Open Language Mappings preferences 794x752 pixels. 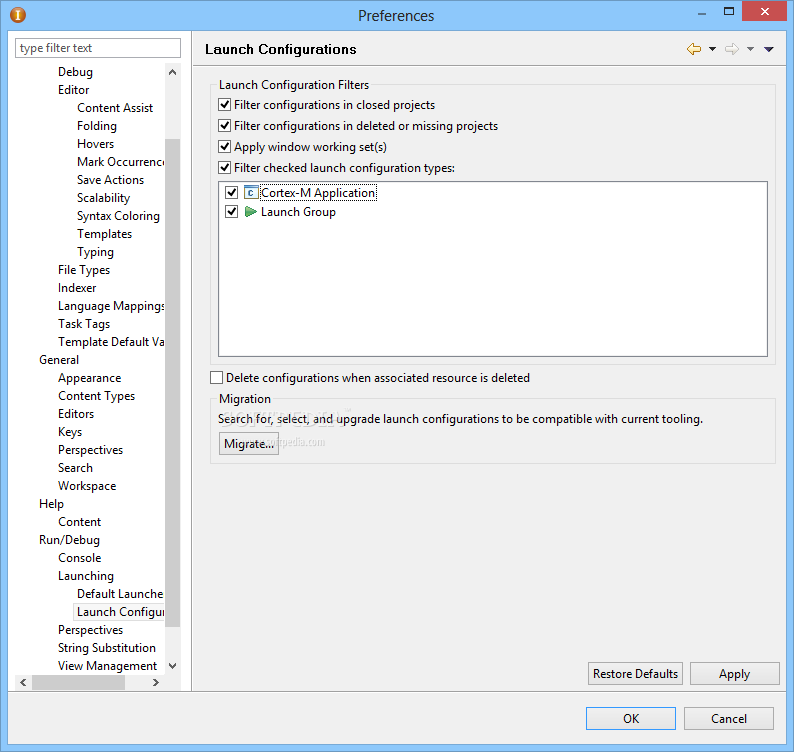[x=111, y=306]
